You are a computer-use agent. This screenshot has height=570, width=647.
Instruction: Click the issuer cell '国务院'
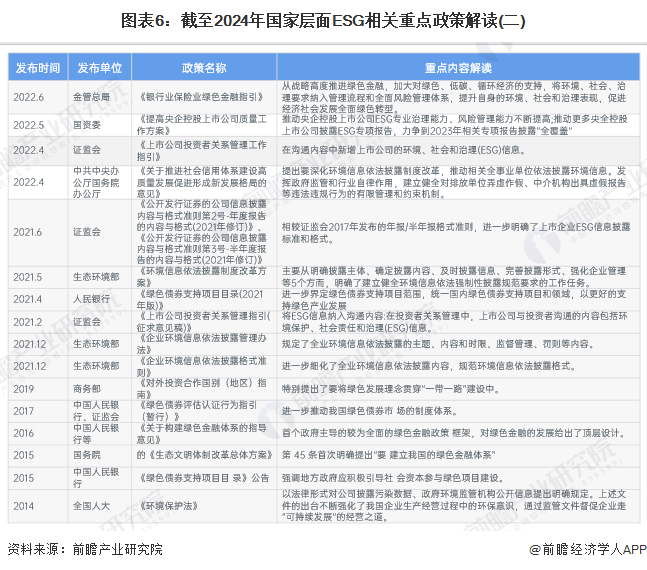tap(87, 455)
